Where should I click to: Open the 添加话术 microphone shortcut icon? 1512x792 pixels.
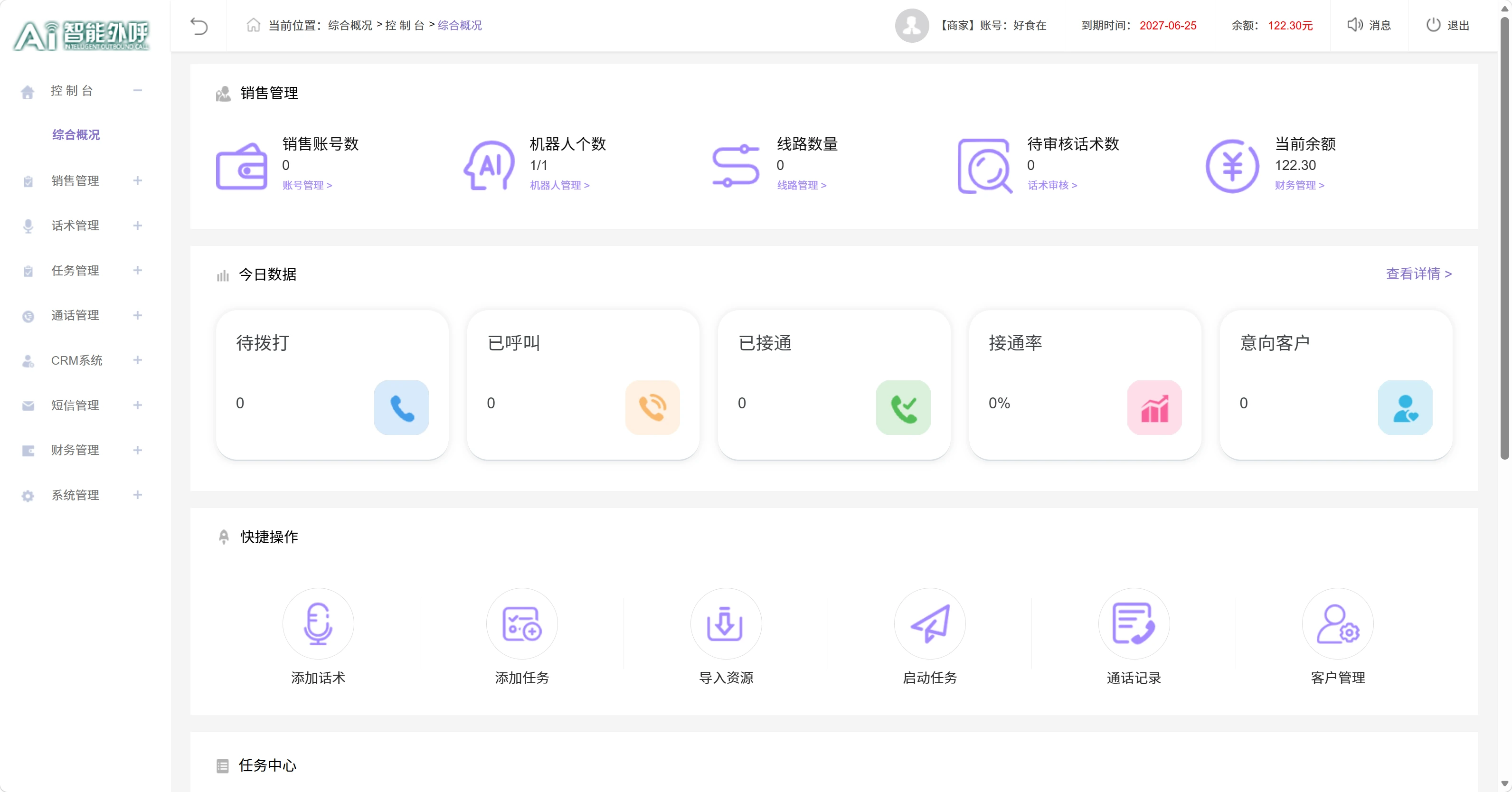point(318,623)
